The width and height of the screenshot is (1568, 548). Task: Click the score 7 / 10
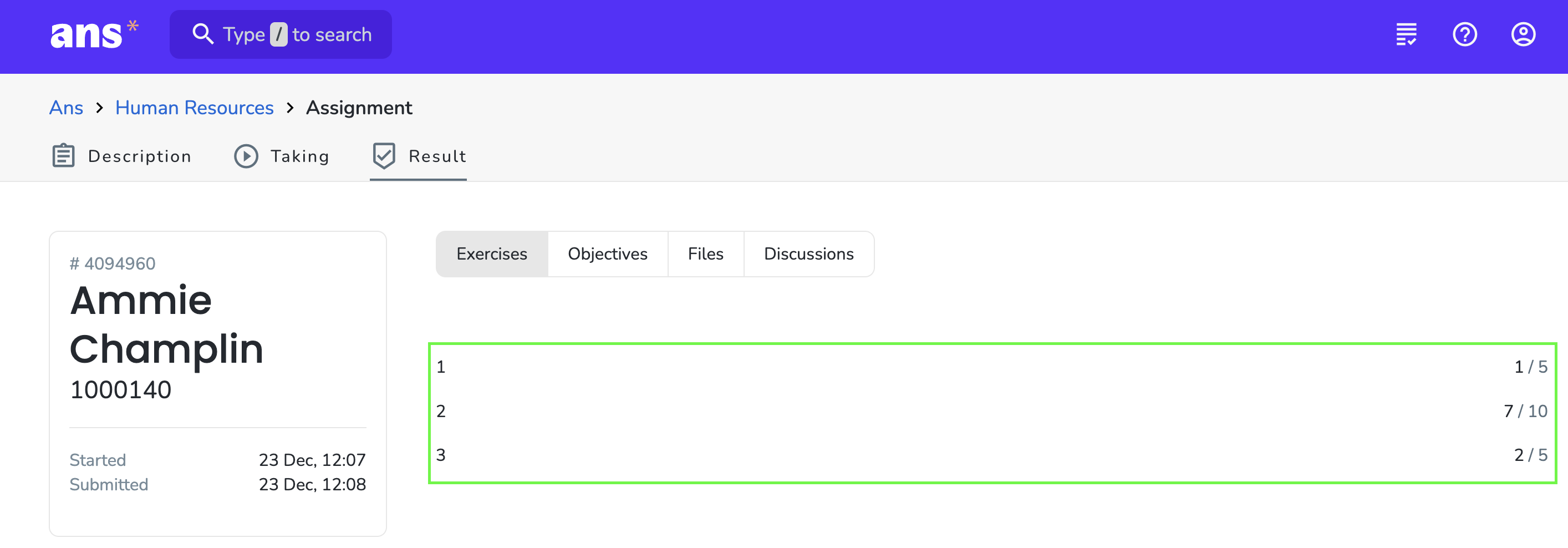1525,412
